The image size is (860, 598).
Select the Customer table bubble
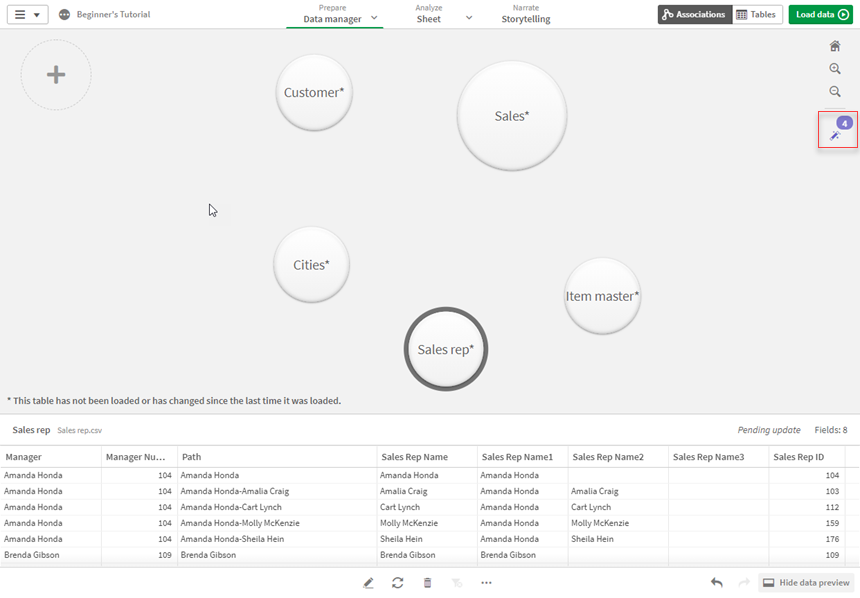314,92
